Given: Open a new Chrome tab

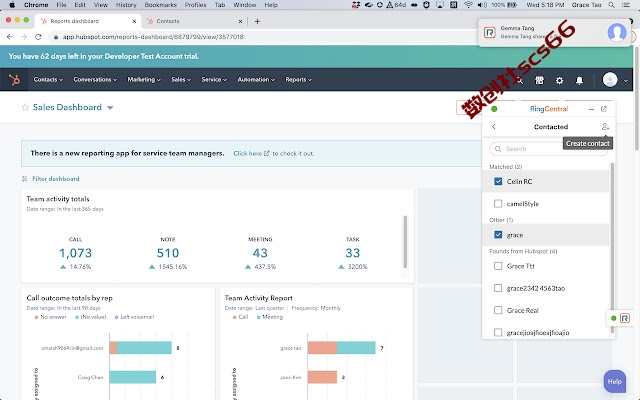Looking at the screenshot, I should tap(257, 21).
